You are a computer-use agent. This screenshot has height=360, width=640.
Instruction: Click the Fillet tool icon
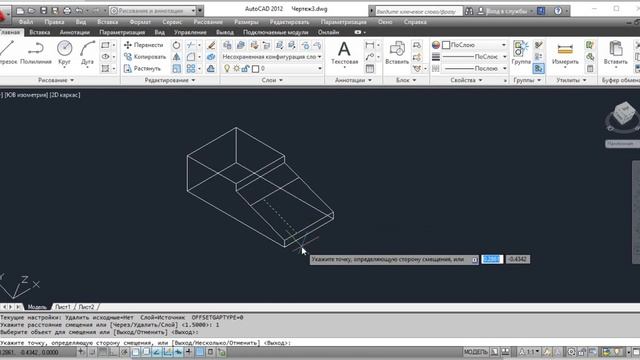[x=191, y=57]
